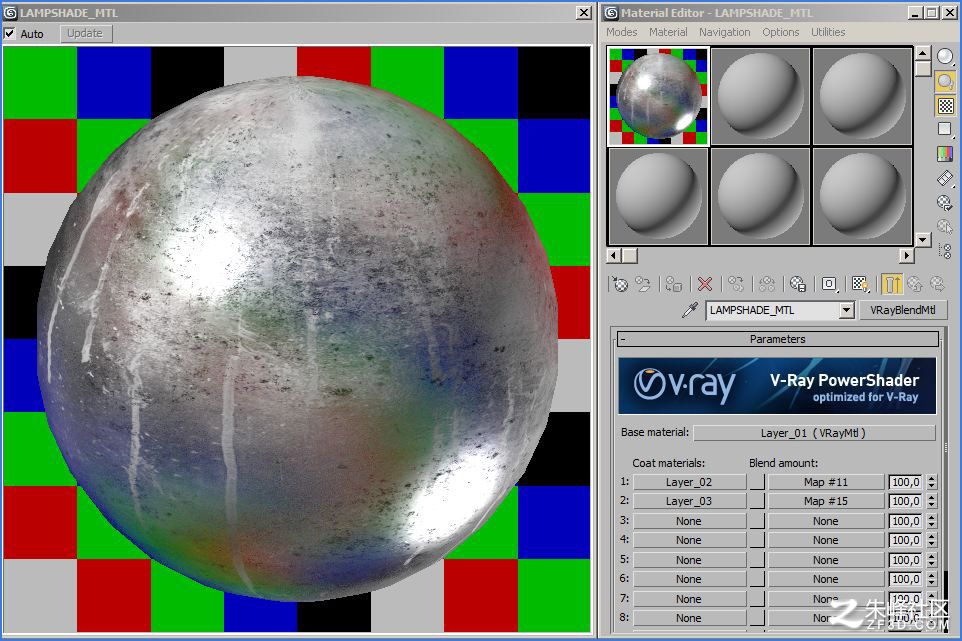962x641 pixels.
Task: Select the first material sample slot
Action: (x=658, y=96)
